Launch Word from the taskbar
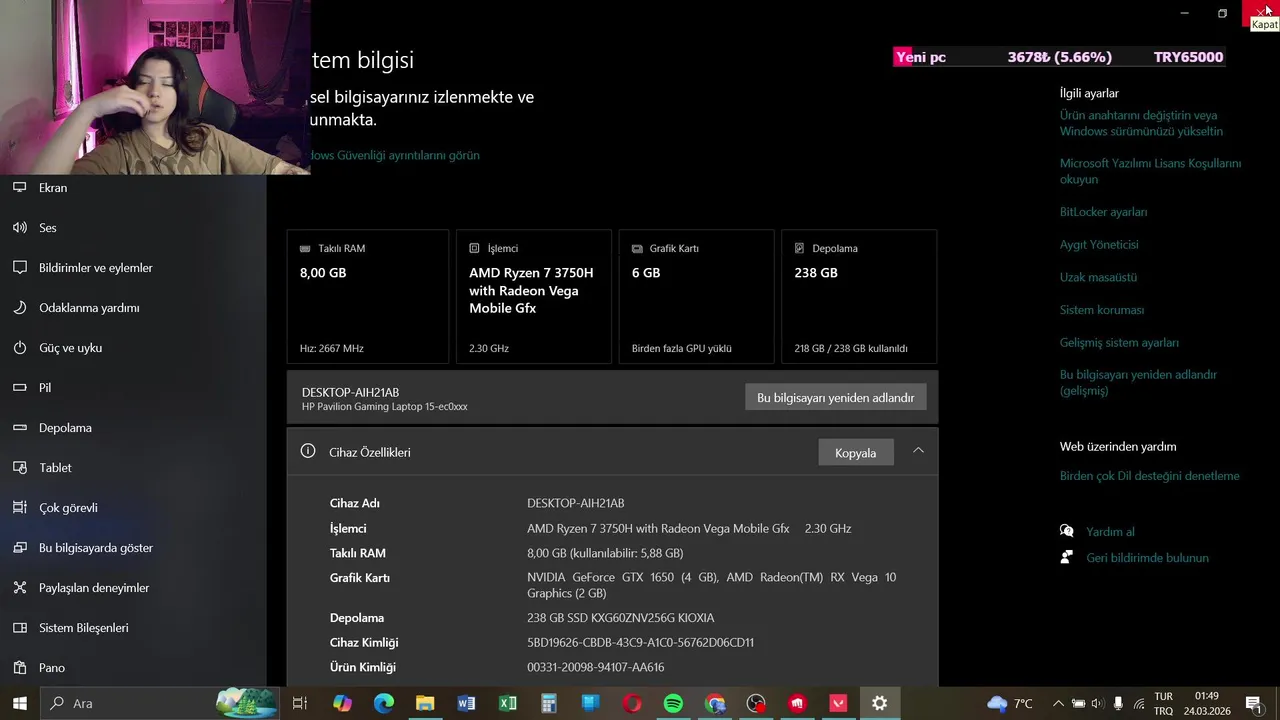 (x=466, y=703)
